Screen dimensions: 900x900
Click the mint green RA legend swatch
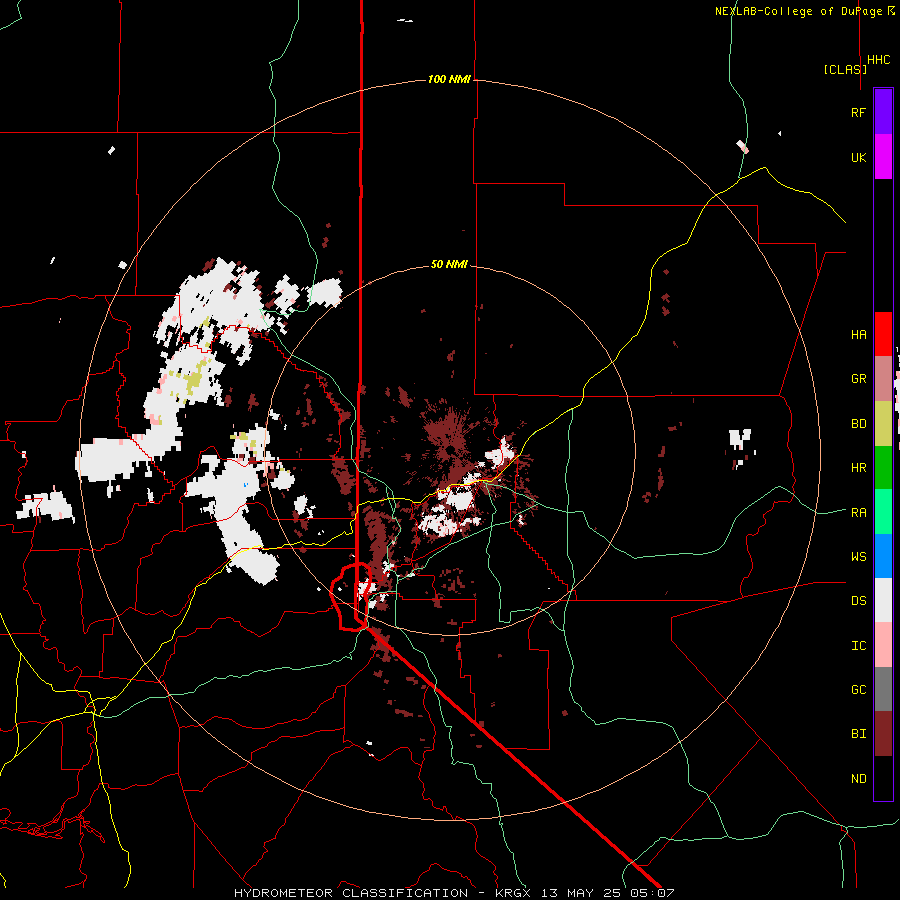pos(883,512)
